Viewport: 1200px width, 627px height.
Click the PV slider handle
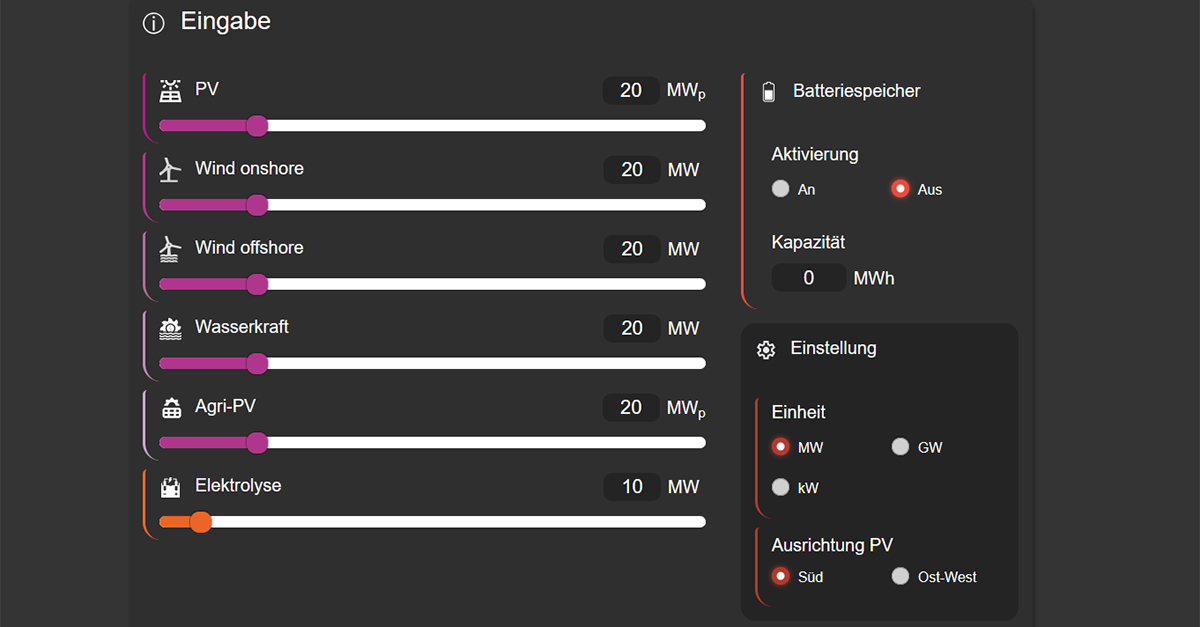tap(257, 126)
